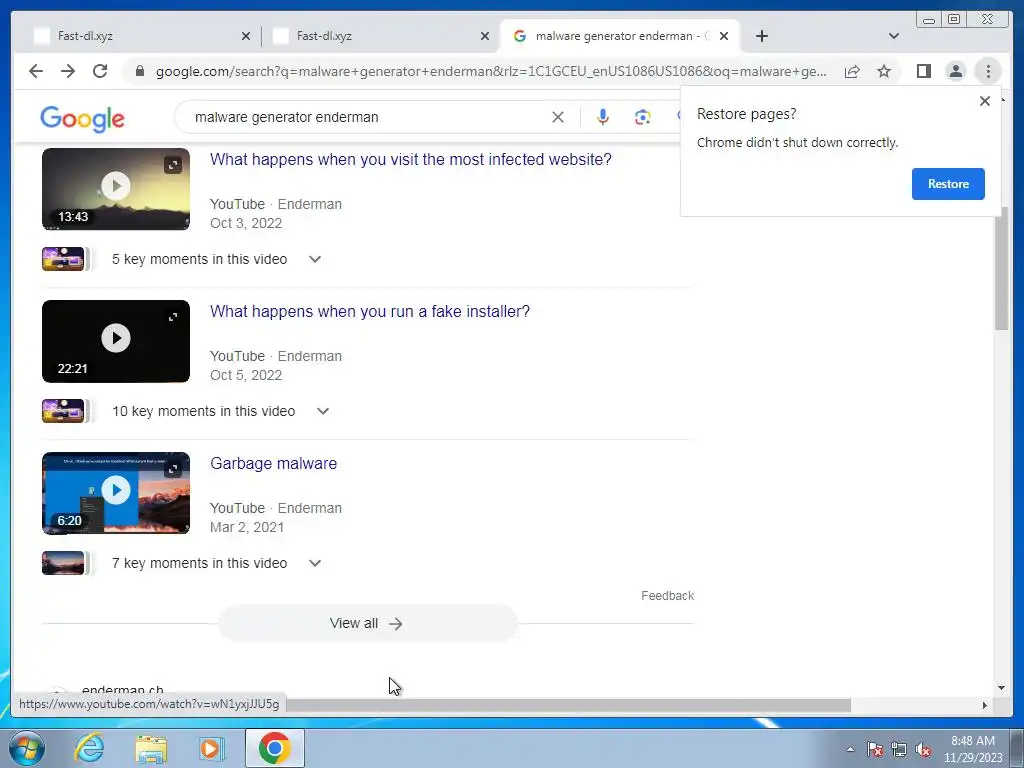Click the vertical page scrollbar thumb
This screenshot has width=1024, height=768.
coord(1001,268)
